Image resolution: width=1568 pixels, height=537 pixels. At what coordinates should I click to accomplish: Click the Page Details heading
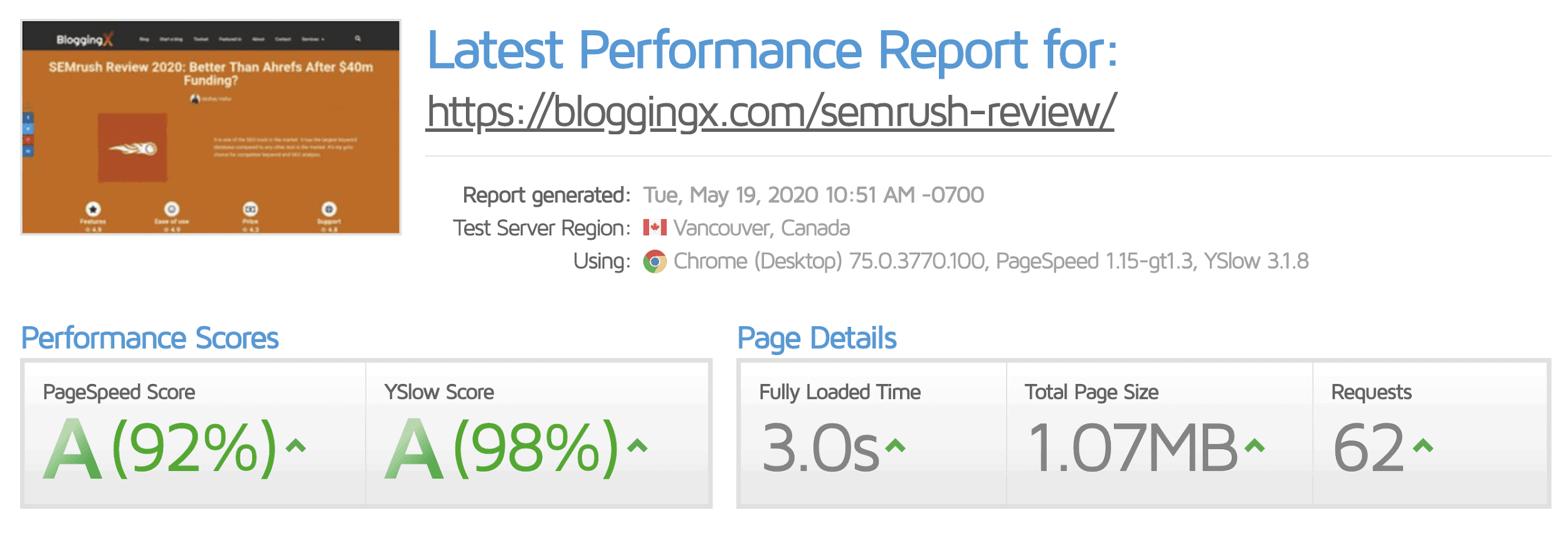coord(817,338)
